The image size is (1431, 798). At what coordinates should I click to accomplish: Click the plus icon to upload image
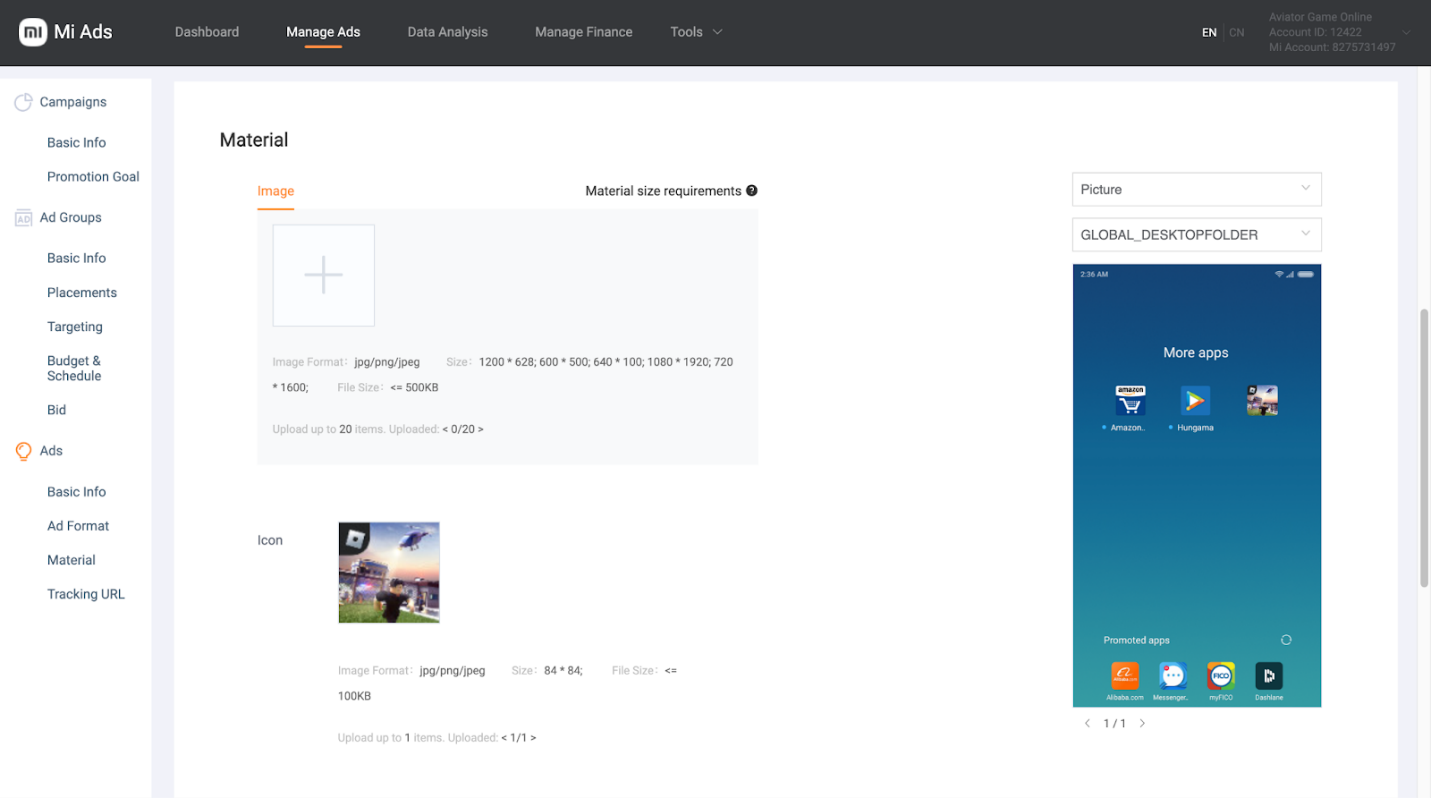(323, 275)
